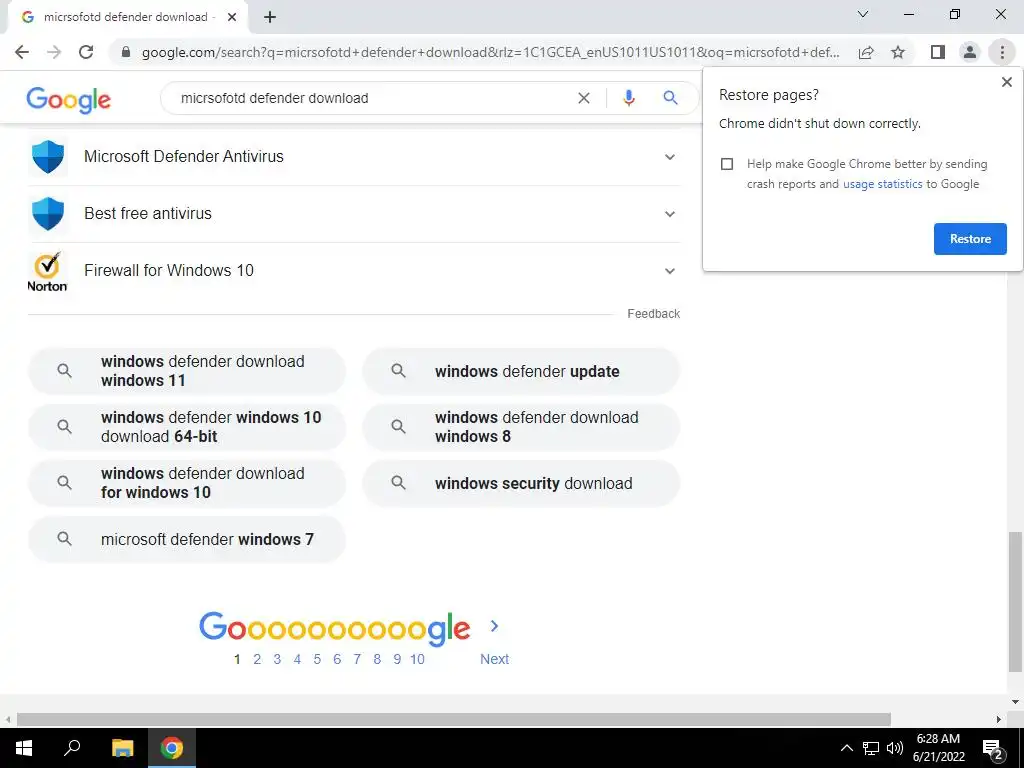
Task: Go to results page 9
Action: (x=397, y=660)
